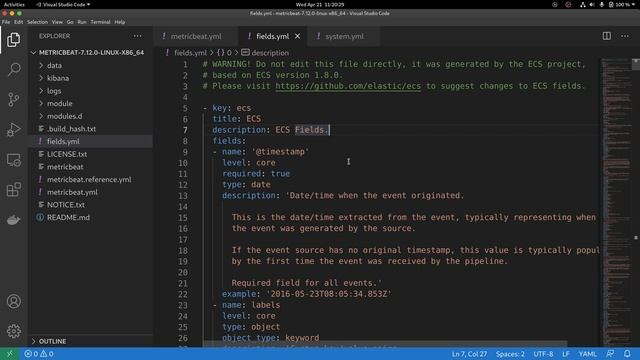Open the Accounts menu icon
This screenshot has height=360, width=640.
pos(13,301)
